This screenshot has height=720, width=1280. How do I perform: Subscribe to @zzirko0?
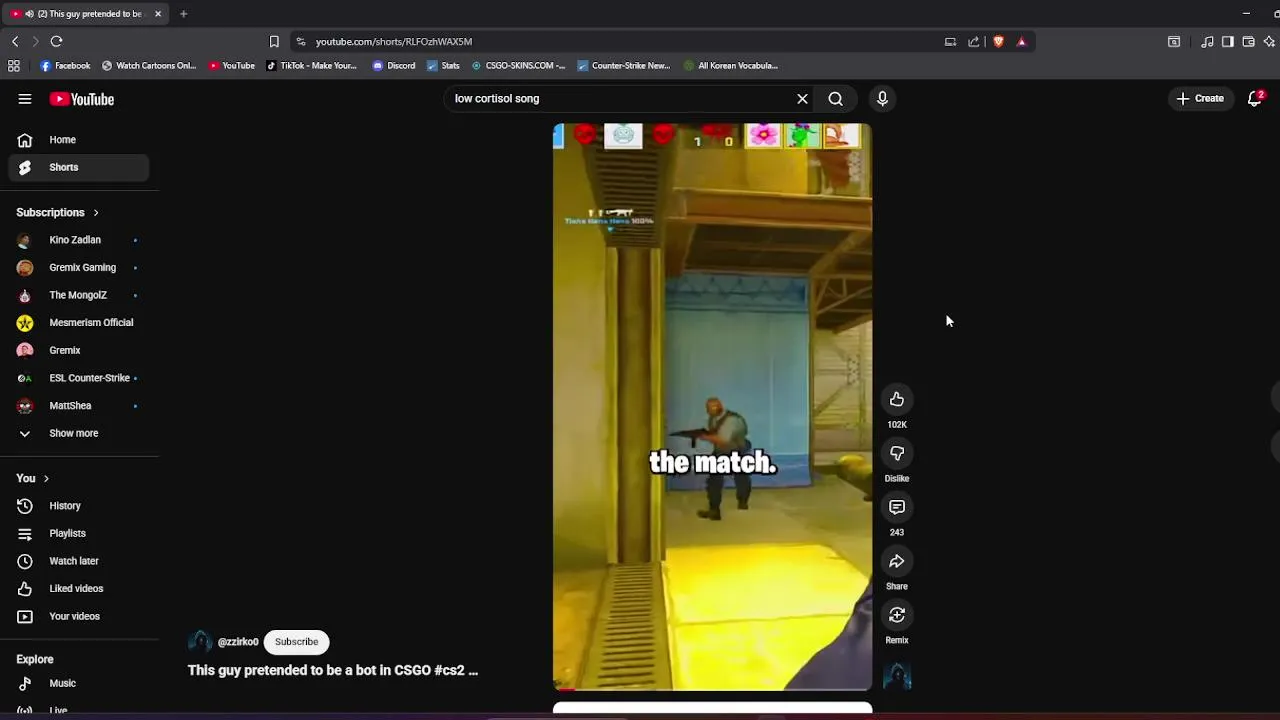click(296, 642)
